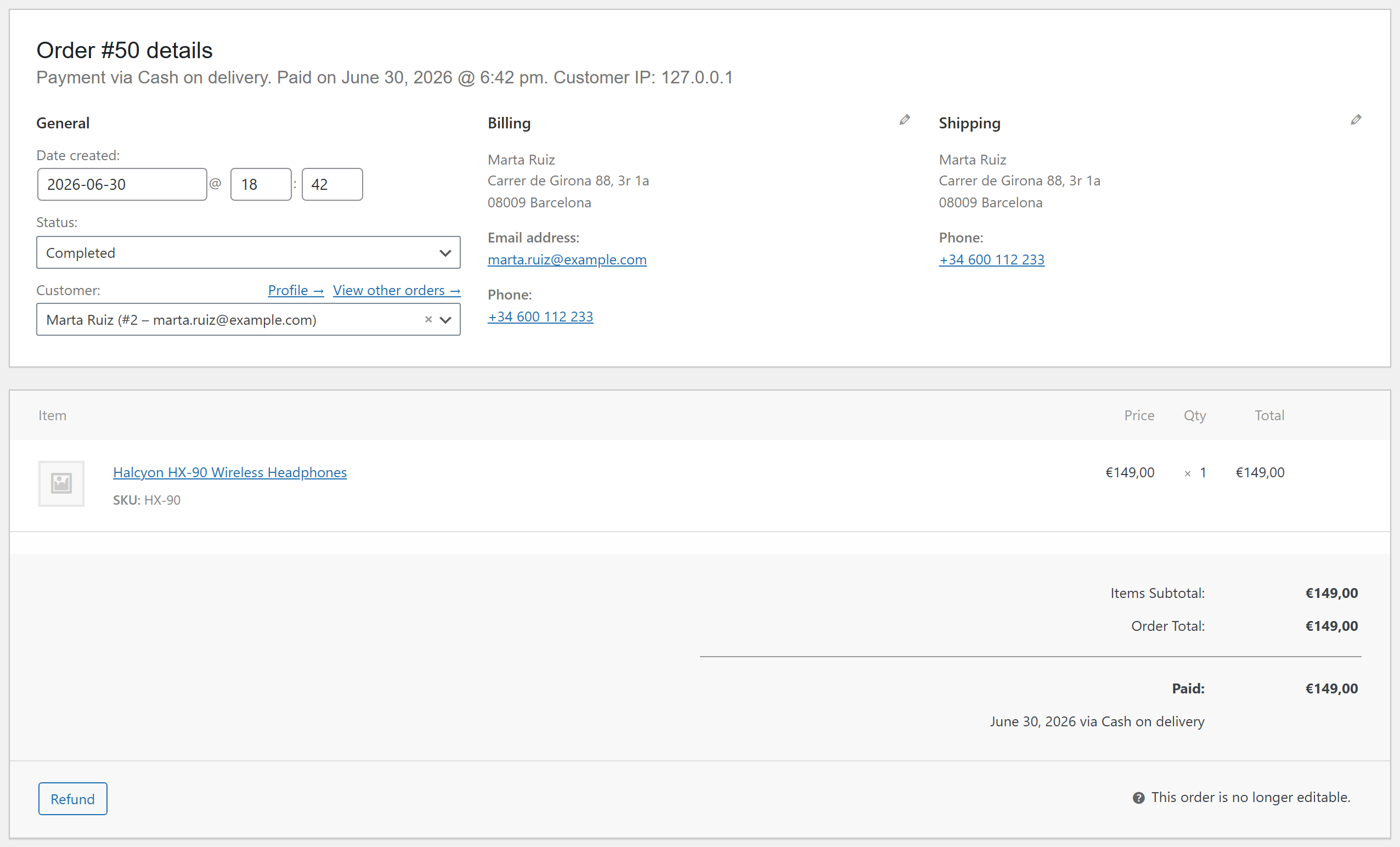Screen dimensions: 1400x847
Task: Click billing address line 08009 Barcelona
Action: coord(539,203)
